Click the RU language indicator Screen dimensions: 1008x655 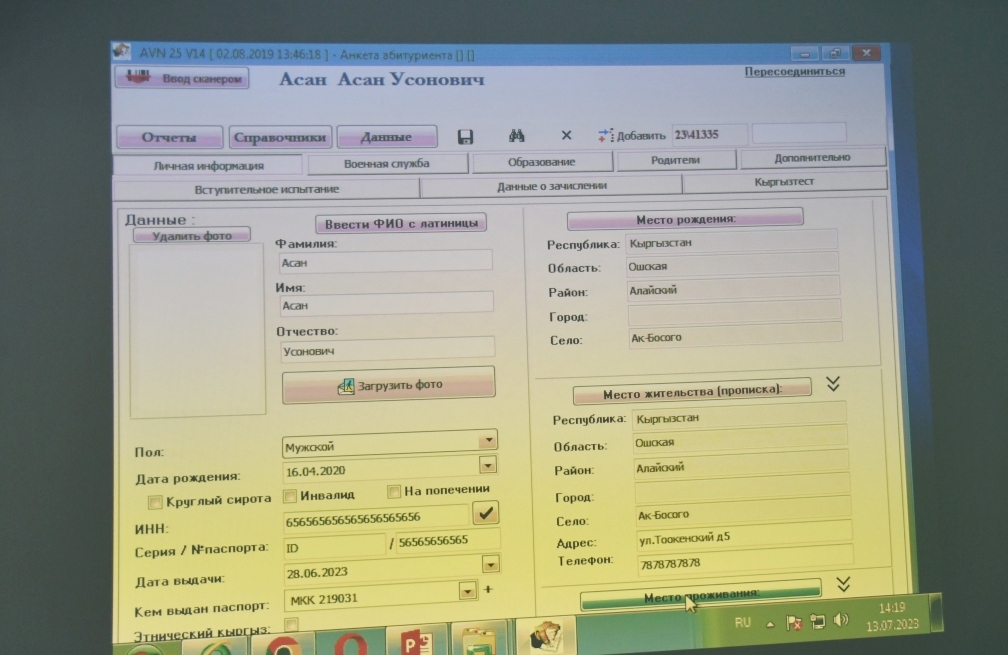[742, 623]
